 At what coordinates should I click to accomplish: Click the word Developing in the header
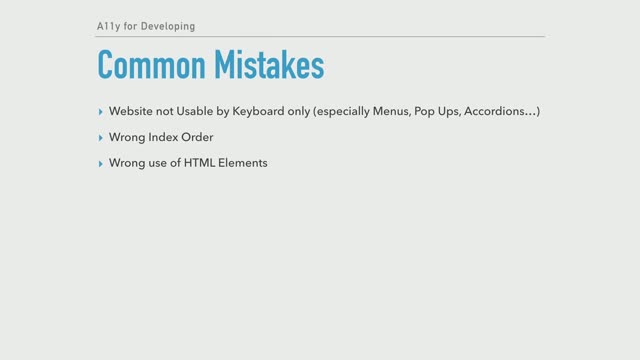coord(168,27)
